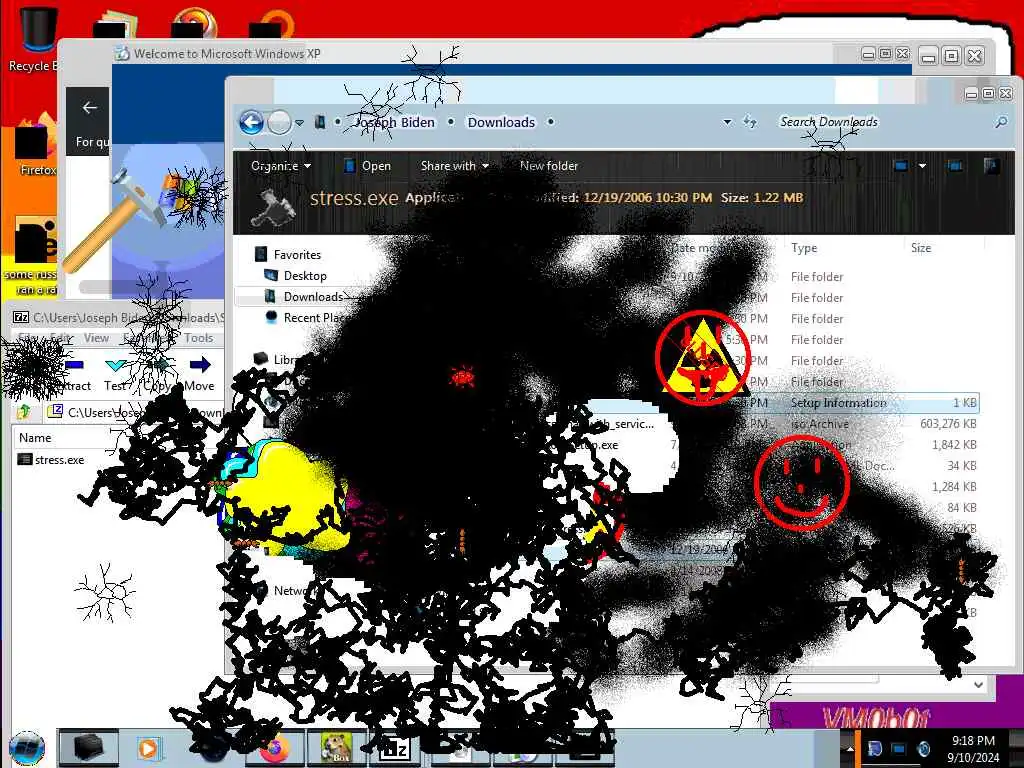Expand the Share with menu
The image size is (1024, 768).
[455, 166]
